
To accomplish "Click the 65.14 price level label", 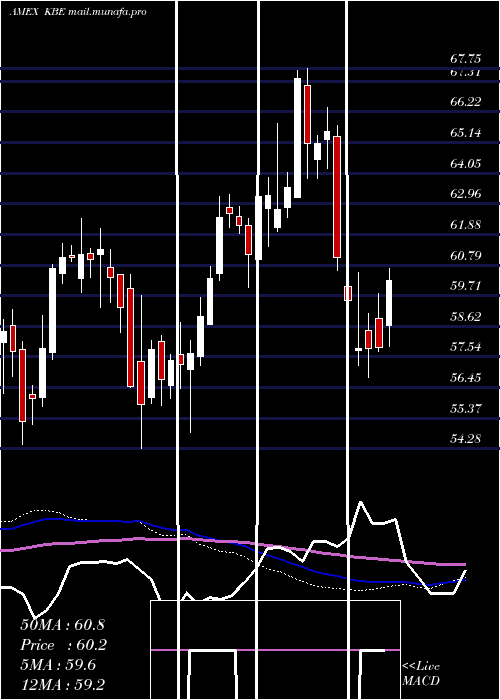I will pyautogui.click(x=466, y=133).
